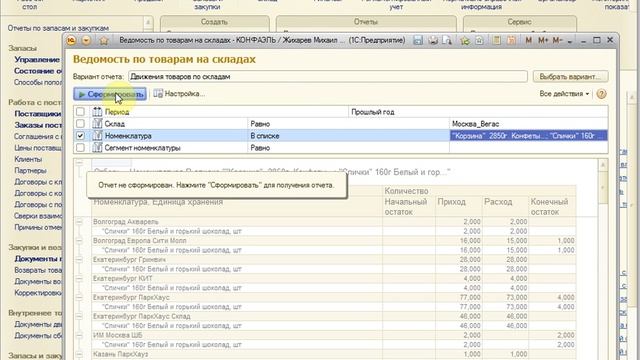
Task: Open the main menu round dropdown button
Action: [x=86, y=40]
